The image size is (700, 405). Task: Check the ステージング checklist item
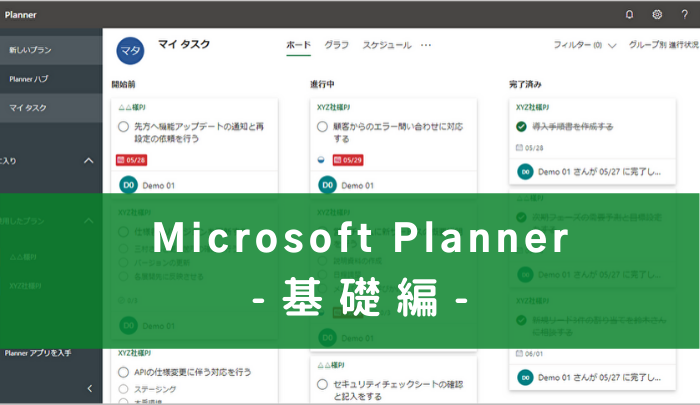pos(124,389)
